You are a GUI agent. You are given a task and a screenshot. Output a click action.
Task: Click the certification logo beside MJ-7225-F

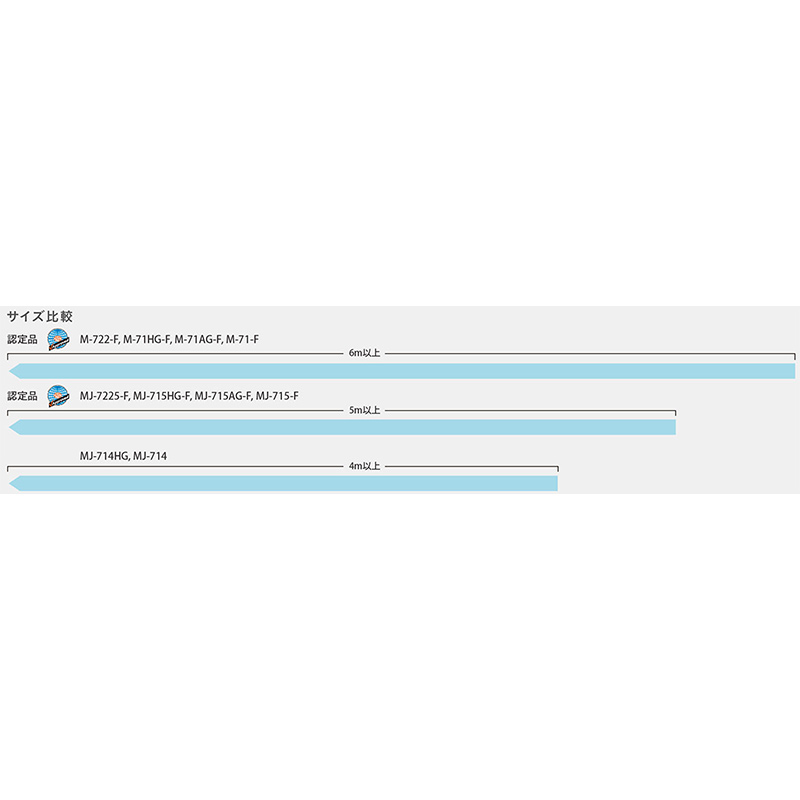point(58,396)
